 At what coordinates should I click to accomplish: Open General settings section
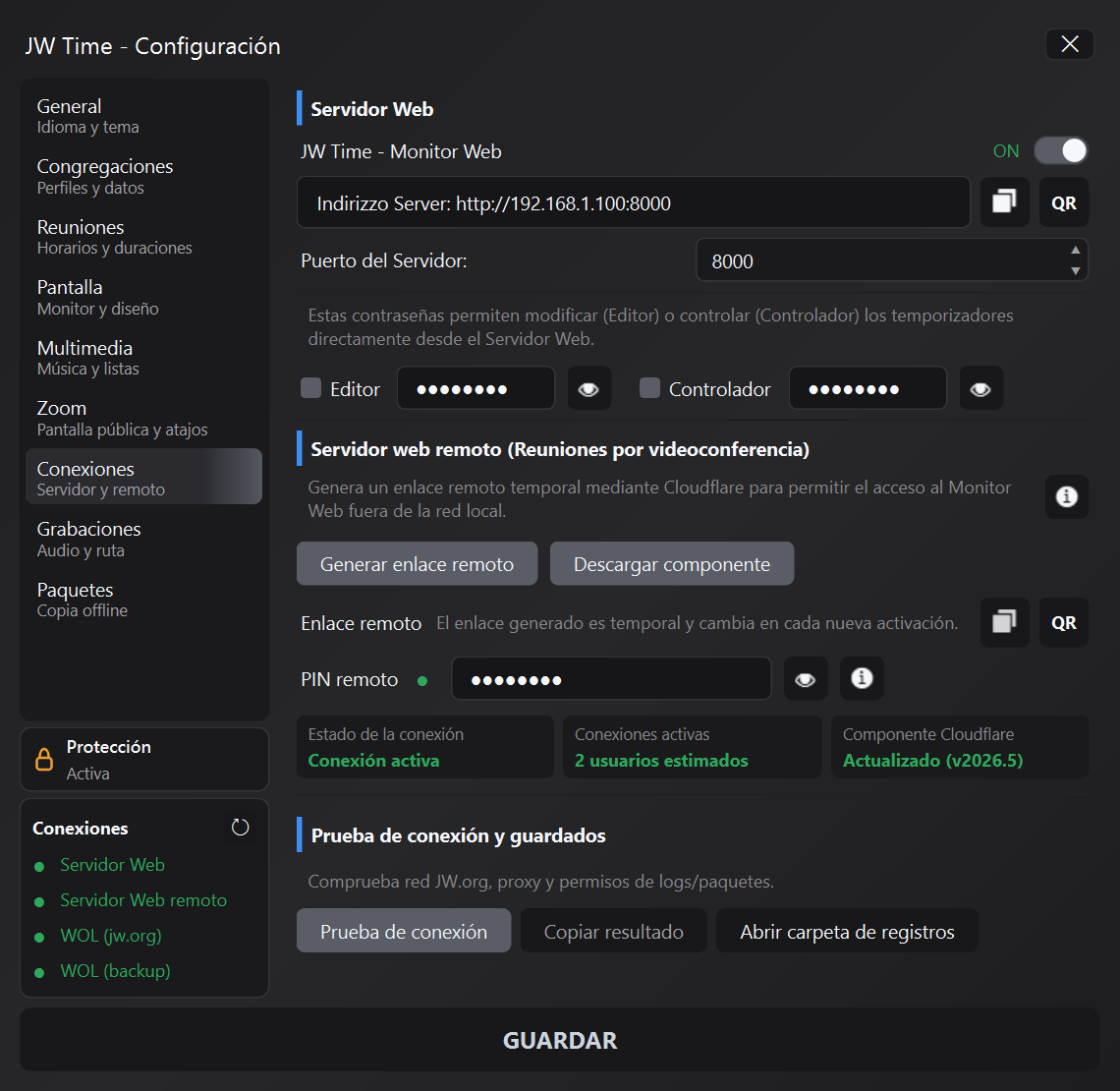pyautogui.click(x=143, y=116)
